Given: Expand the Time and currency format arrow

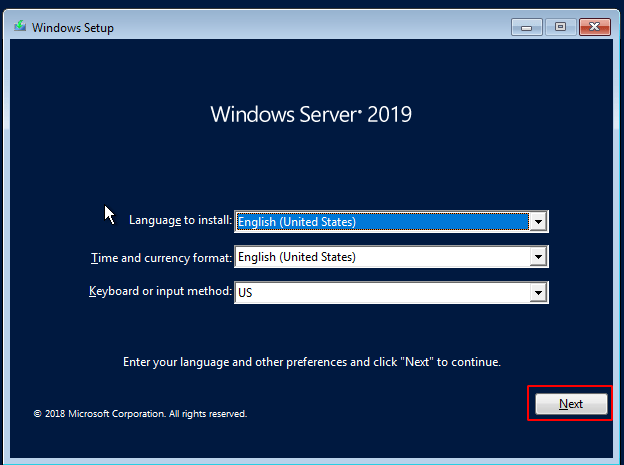Looking at the screenshot, I should click(538, 257).
